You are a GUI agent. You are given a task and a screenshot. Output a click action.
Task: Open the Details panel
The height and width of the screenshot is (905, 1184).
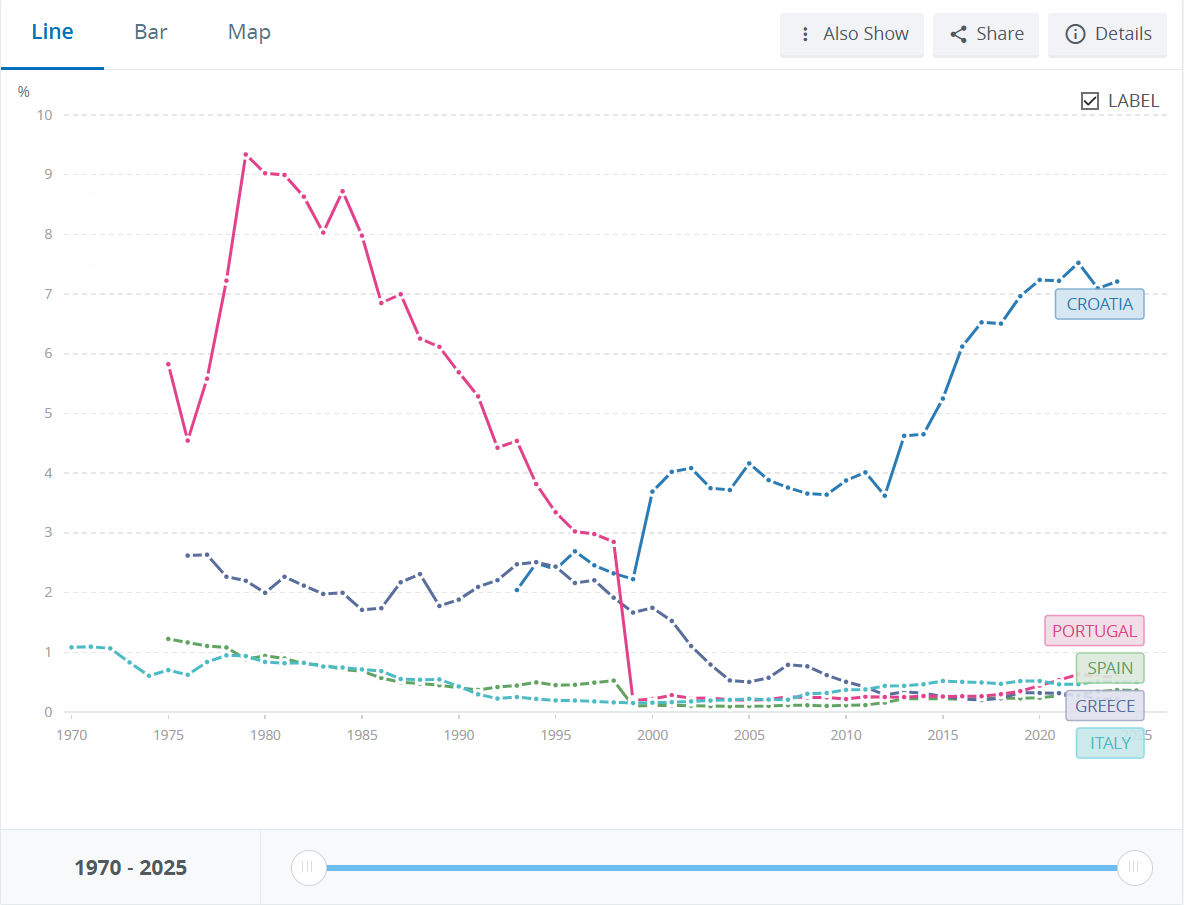click(x=1107, y=35)
